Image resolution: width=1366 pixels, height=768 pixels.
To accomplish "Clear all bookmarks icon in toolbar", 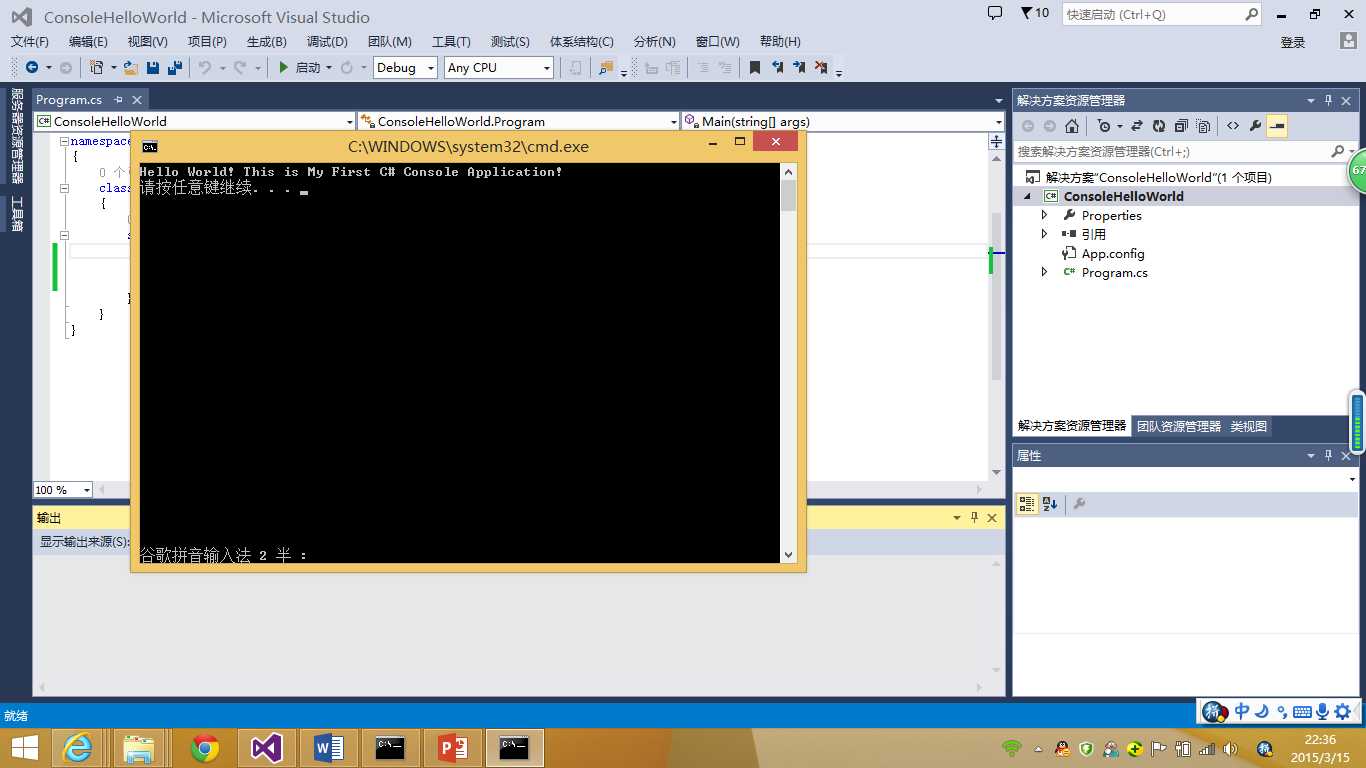I will pos(821,67).
